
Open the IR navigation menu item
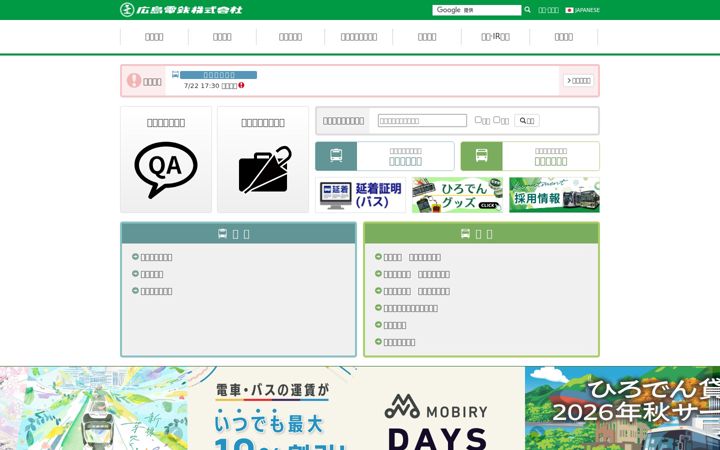click(495, 37)
